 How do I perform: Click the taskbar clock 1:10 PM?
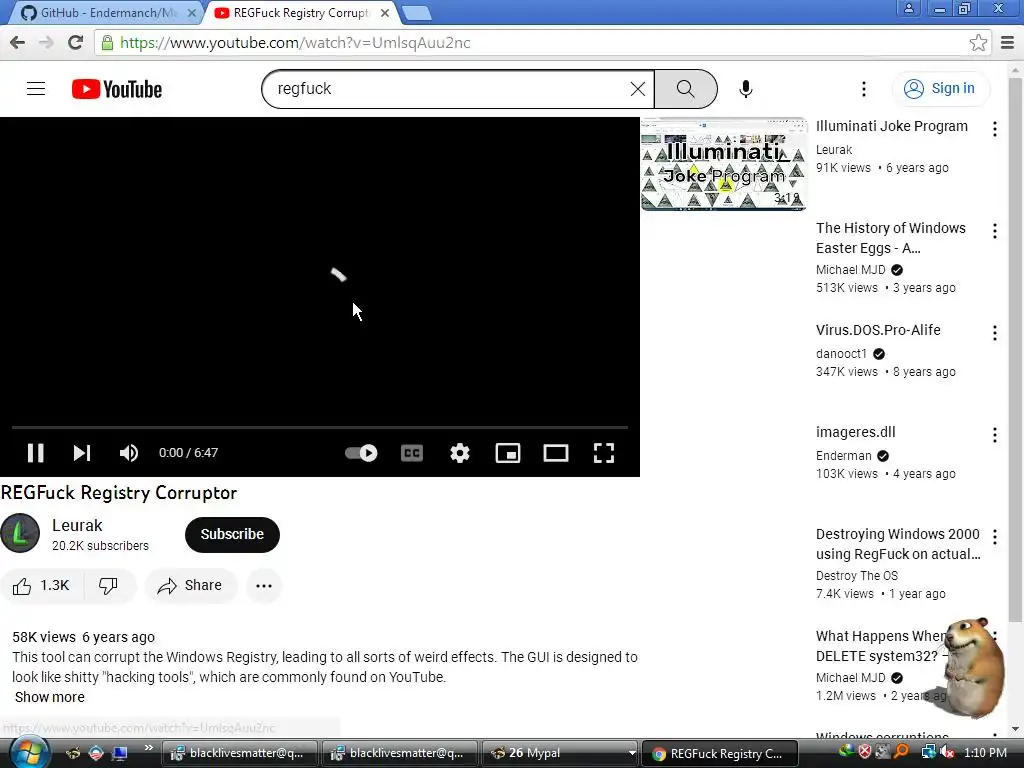click(985, 753)
